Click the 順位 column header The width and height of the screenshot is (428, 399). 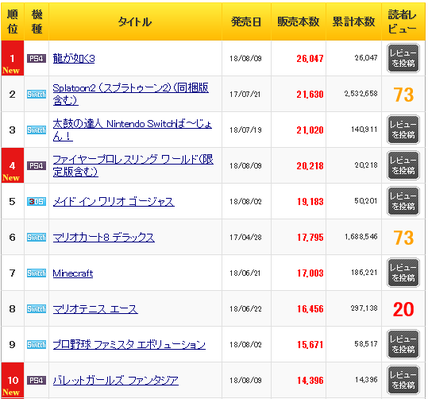[x=12, y=22]
